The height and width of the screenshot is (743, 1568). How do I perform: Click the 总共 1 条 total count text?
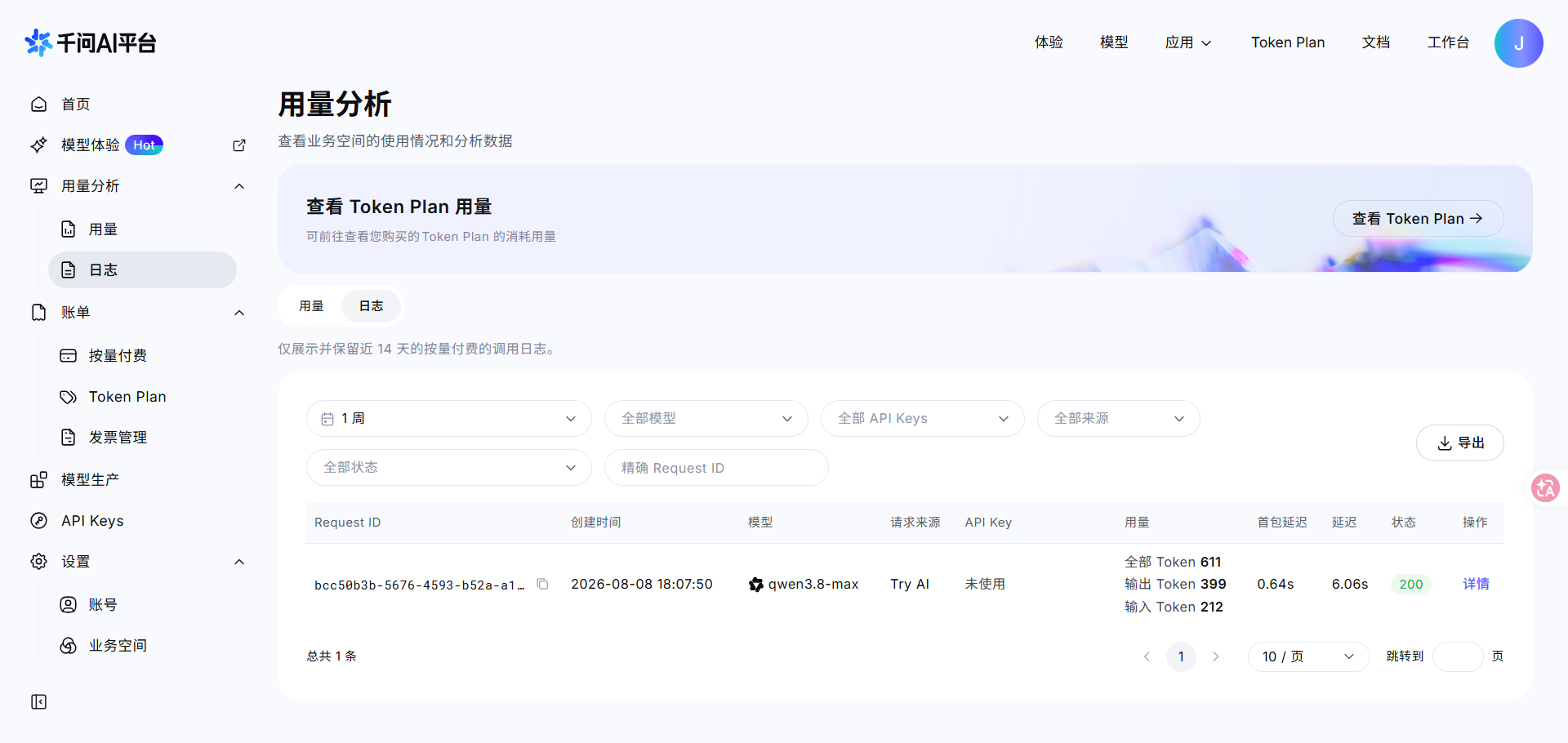click(x=332, y=656)
